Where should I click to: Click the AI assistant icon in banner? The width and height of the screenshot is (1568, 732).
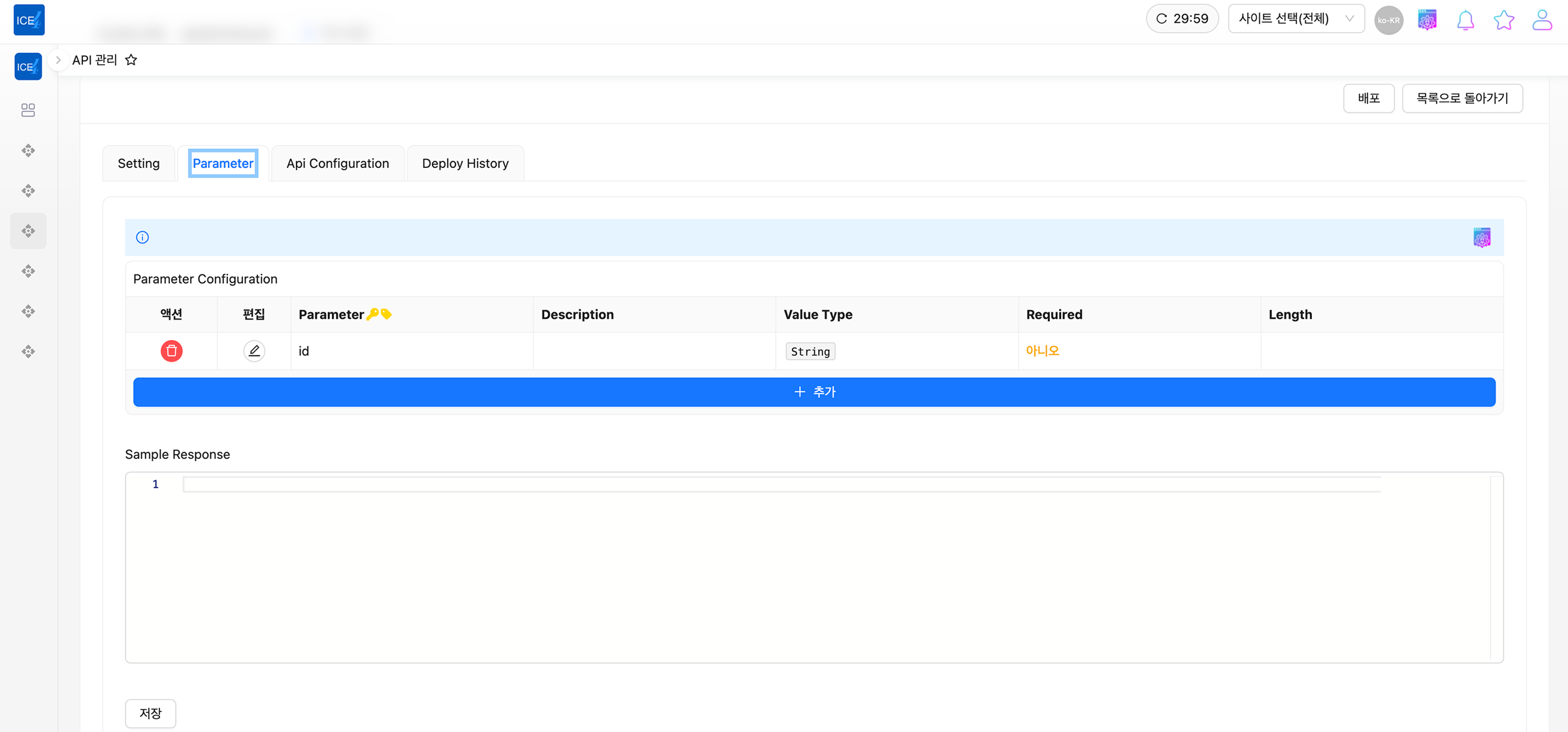click(x=1482, y=237)
